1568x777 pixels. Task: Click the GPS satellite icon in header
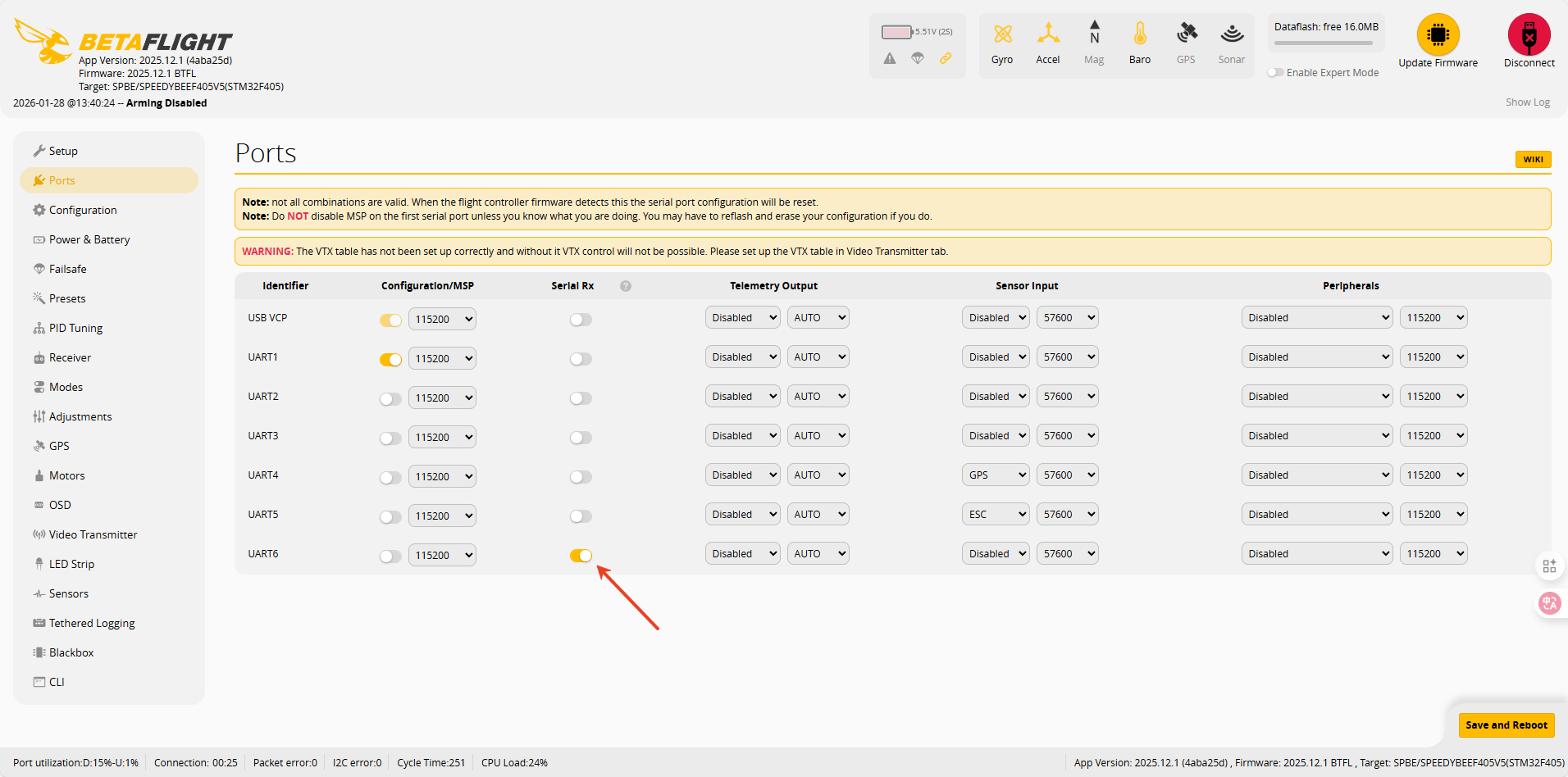[x=1186, y=34]
